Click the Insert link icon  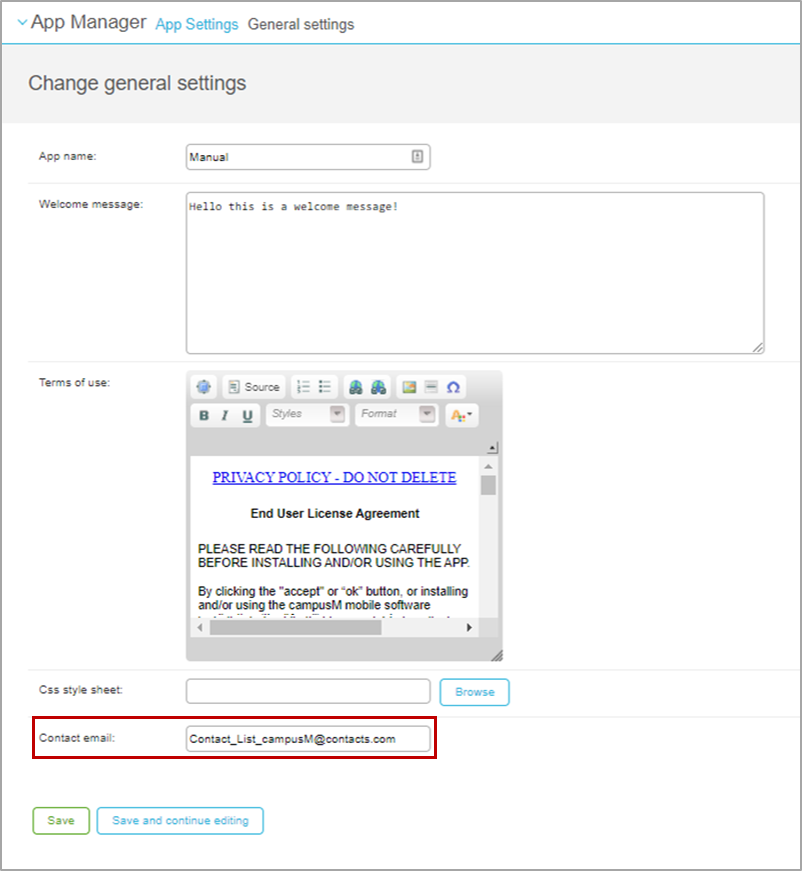[356, 387]
